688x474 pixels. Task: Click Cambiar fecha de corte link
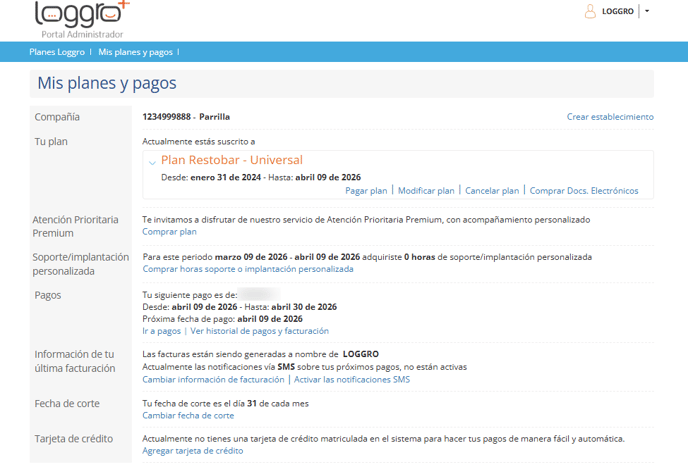click(188, 415)
